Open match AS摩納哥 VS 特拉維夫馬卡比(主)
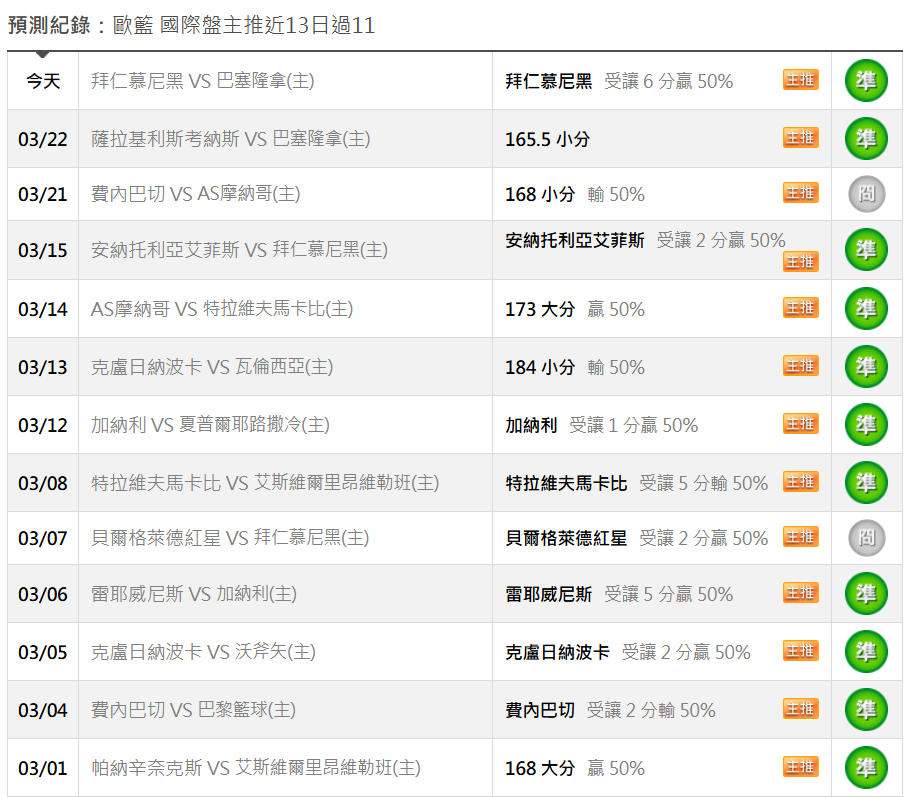Screen dimensions: 909x798 coord(221,308)
